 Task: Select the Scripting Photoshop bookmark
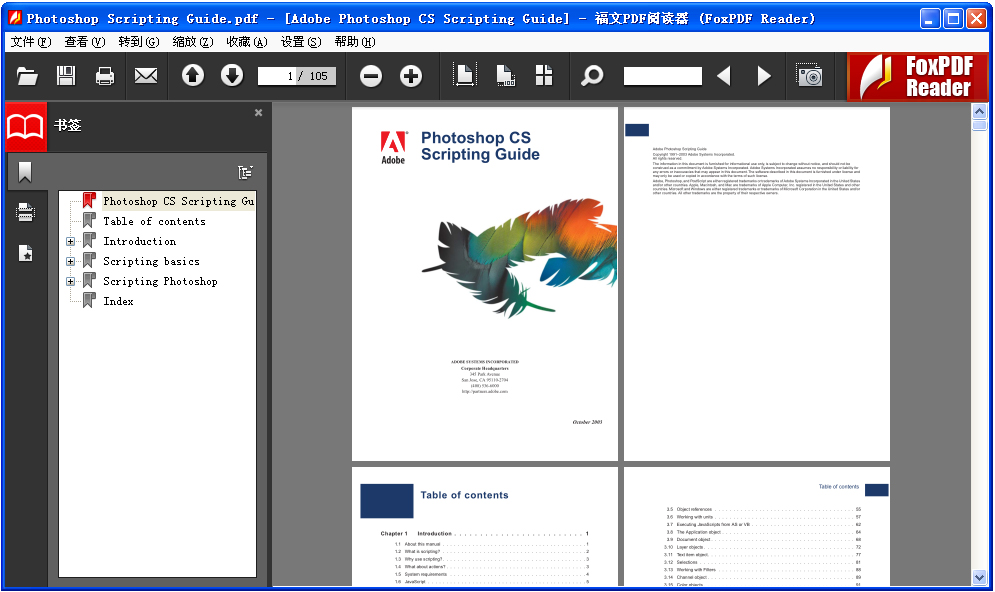click(x=160, y=282)
